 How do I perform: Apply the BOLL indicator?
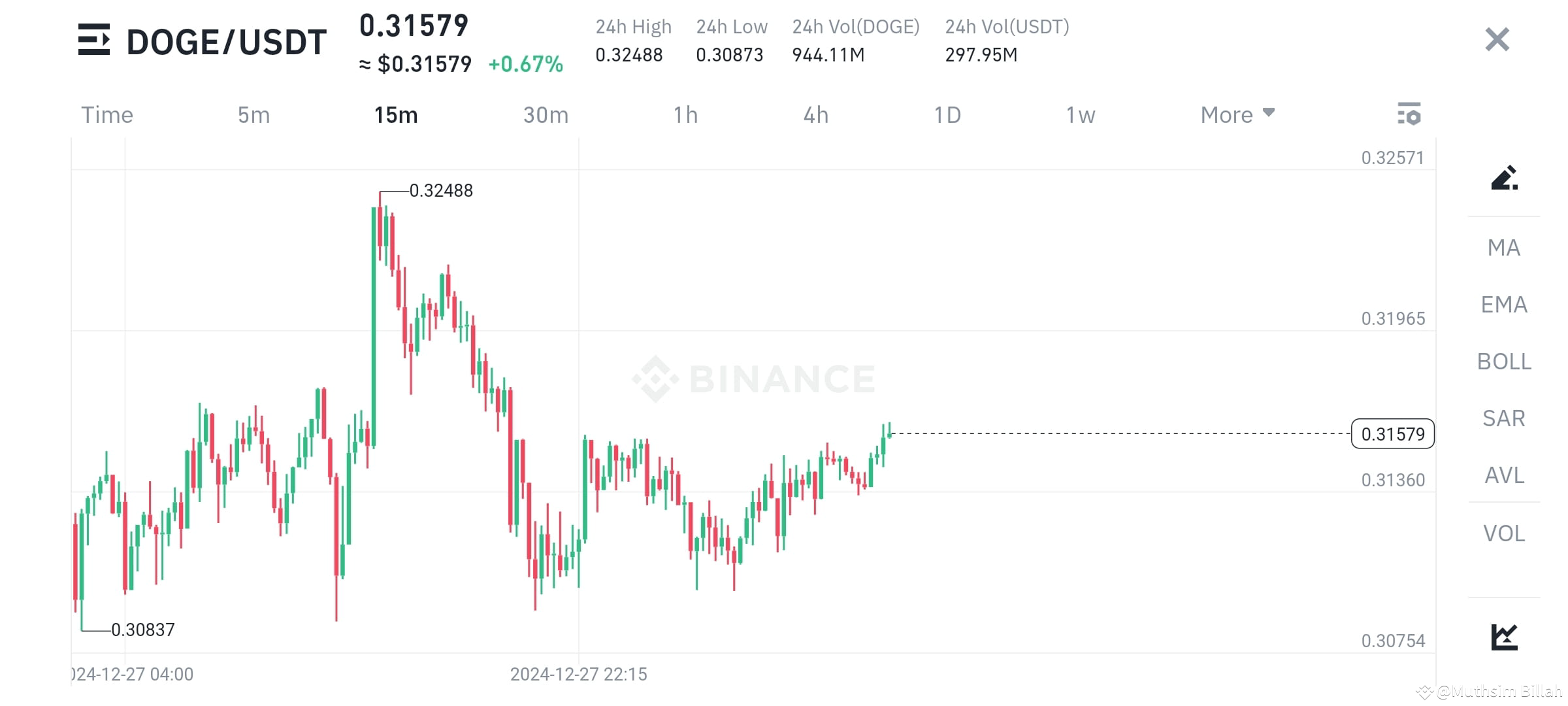coord(1504,361)
